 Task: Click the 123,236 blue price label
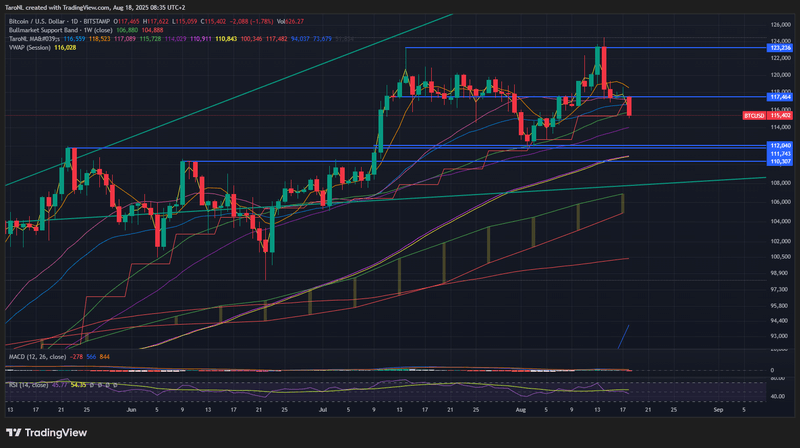pyautogui.click(x=780, y=48)
